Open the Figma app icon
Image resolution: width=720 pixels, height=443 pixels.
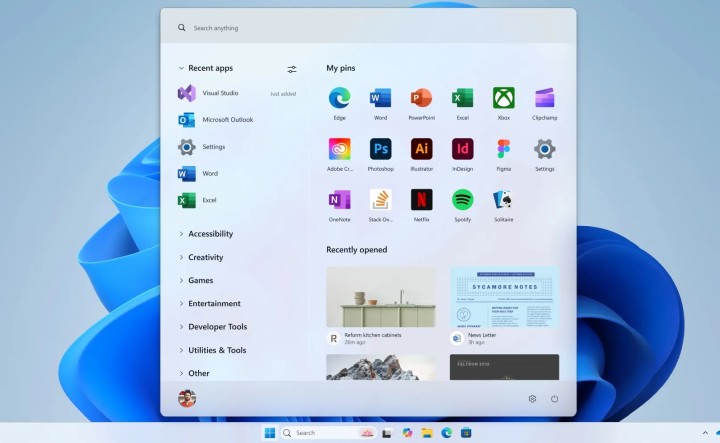pyautogui.click(x=503, y=149)
